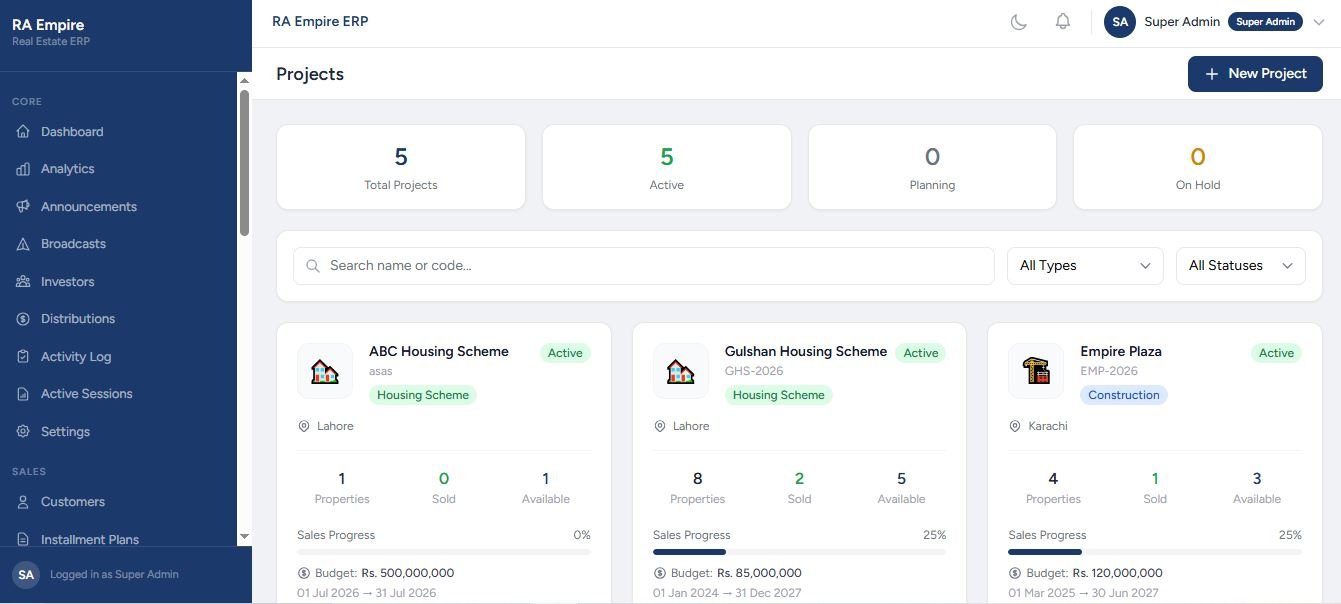Click the Total Projects stat card

tap(401, 167)
